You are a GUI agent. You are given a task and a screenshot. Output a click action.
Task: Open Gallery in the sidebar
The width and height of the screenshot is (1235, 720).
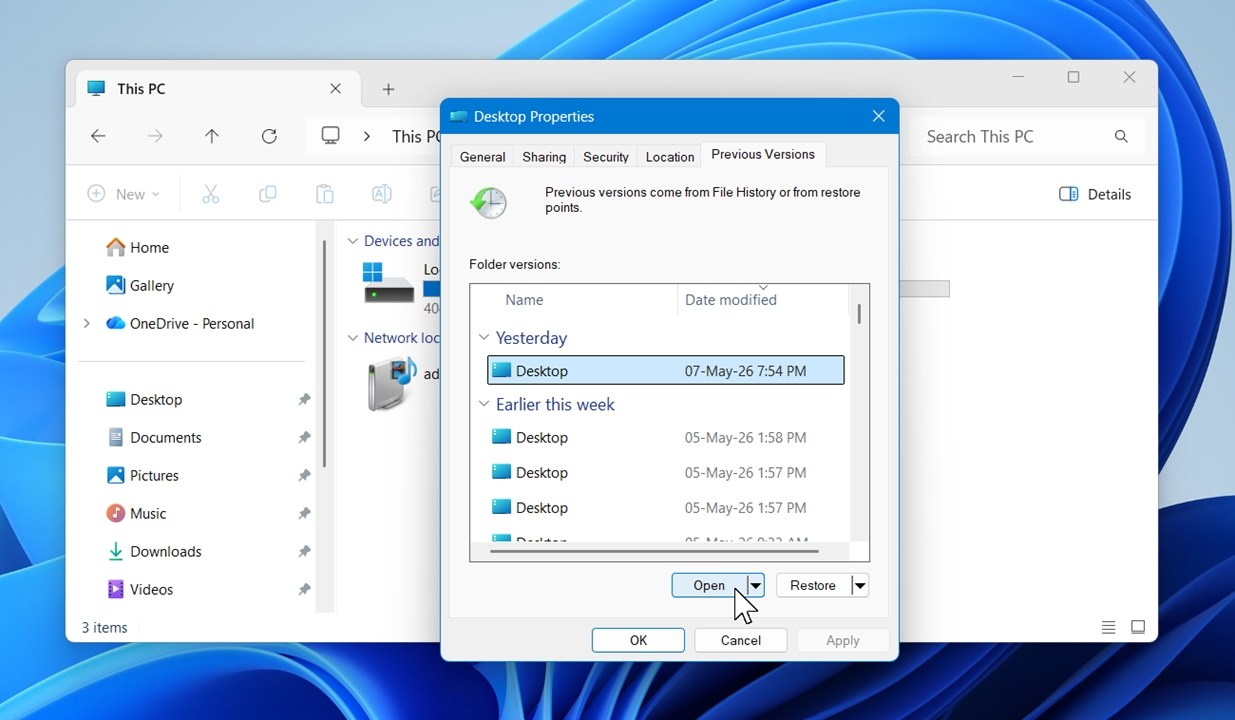[140, 285]
